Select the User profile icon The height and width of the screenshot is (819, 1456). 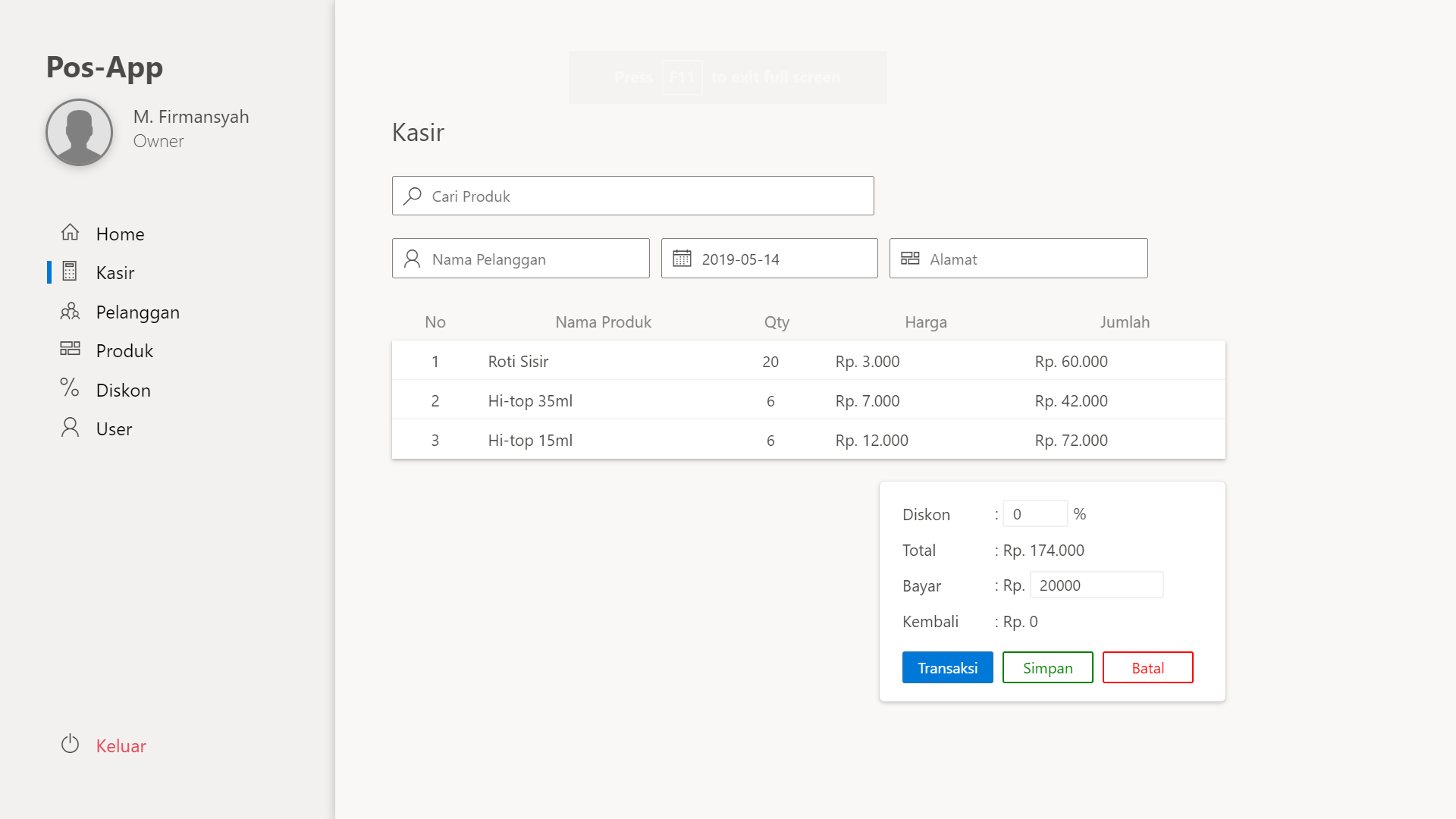70,428
